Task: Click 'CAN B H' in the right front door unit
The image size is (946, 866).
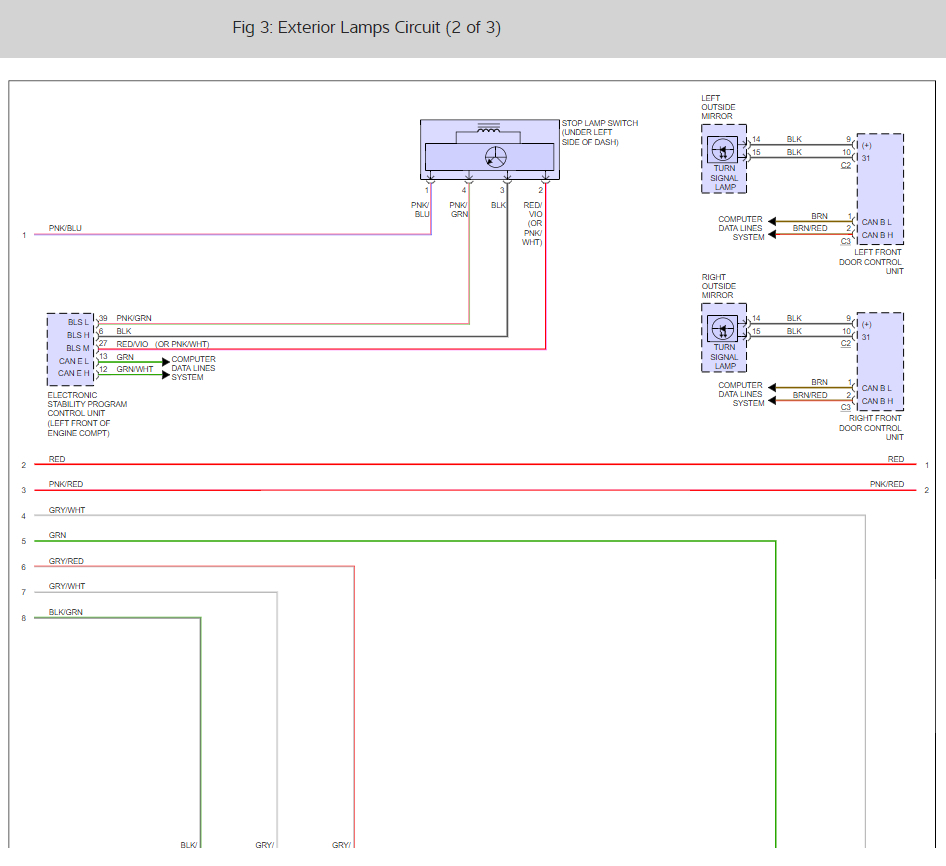Action: tap(877, 401)
